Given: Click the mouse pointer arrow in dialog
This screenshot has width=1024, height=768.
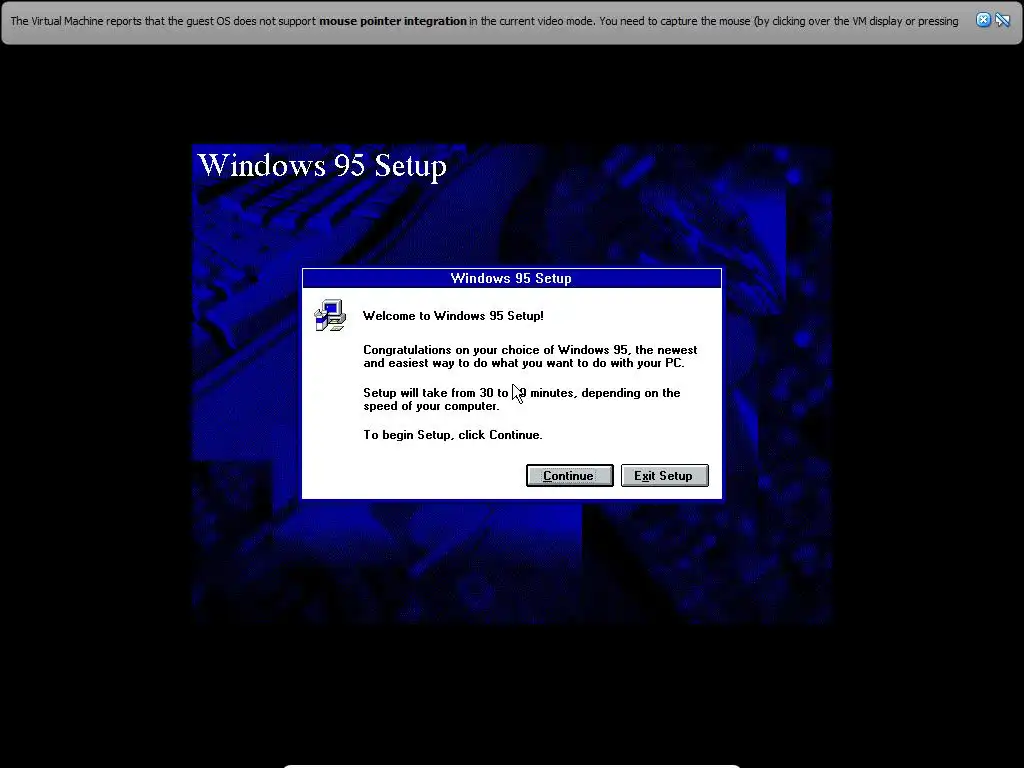Looking at the screenshot, I should (517, 394).
